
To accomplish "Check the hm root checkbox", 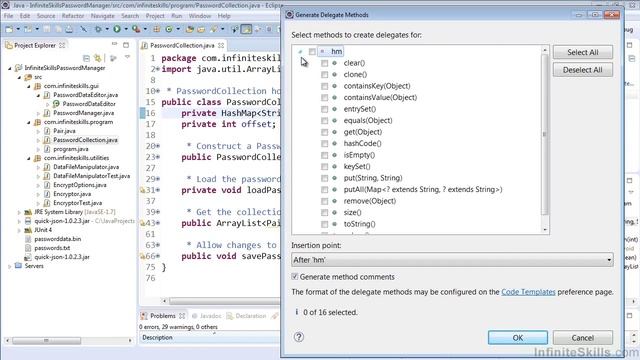I will pos(312,51).
